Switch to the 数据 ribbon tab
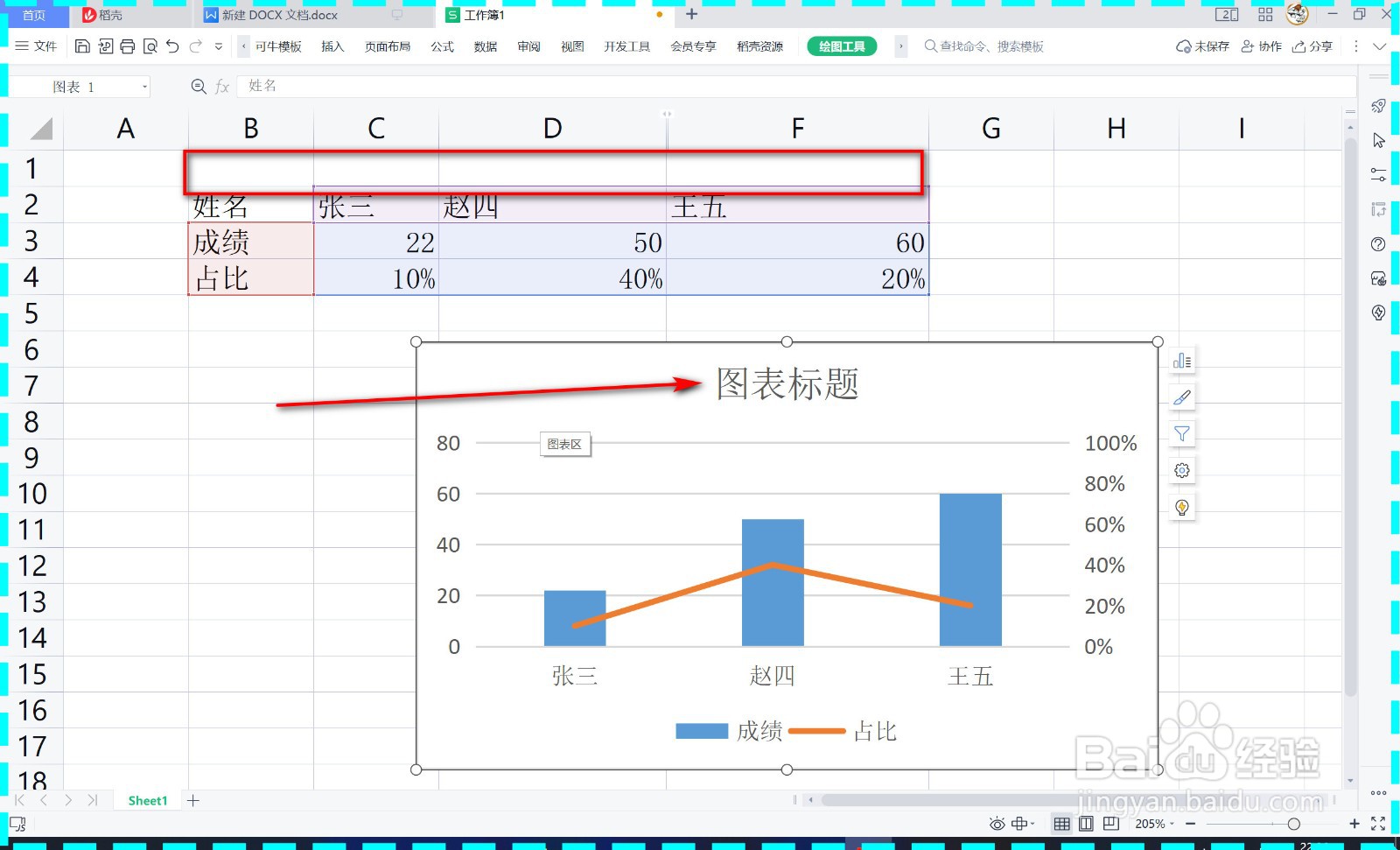This screenshot has width=1400, height=850. [484, 46]
